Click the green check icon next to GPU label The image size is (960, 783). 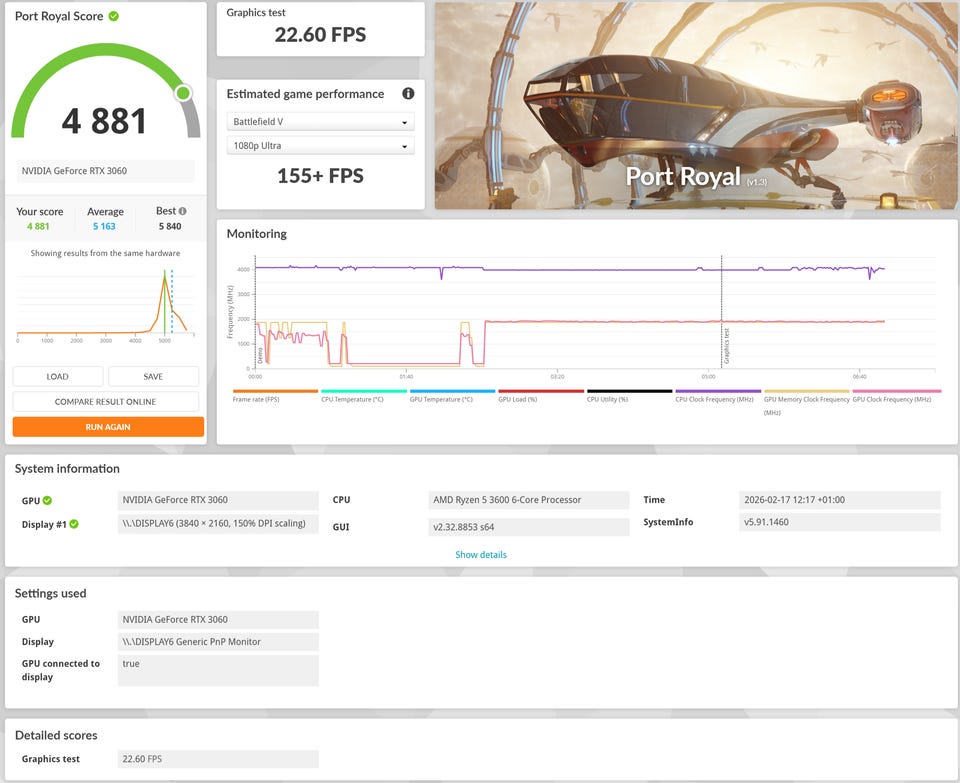click(47, 500)
